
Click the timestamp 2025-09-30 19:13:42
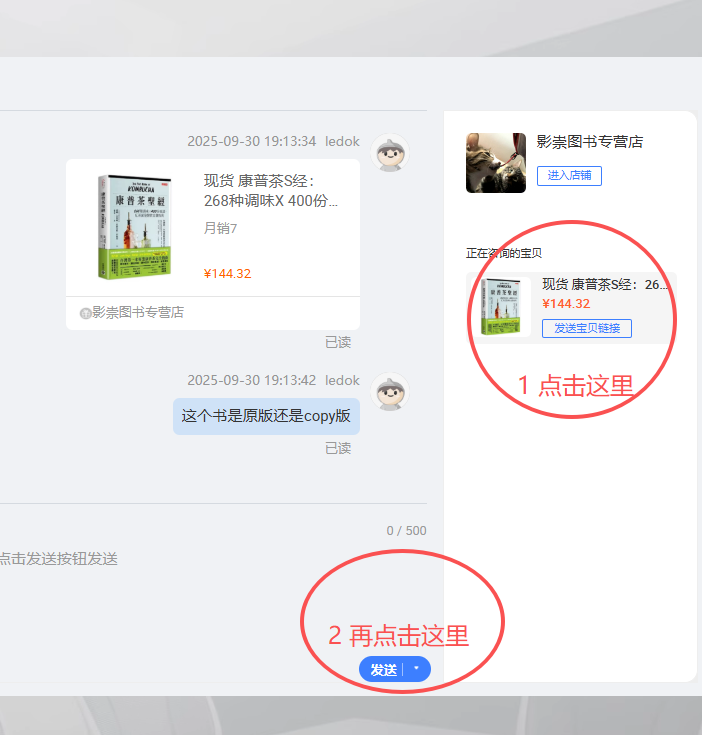coord(252,381)
